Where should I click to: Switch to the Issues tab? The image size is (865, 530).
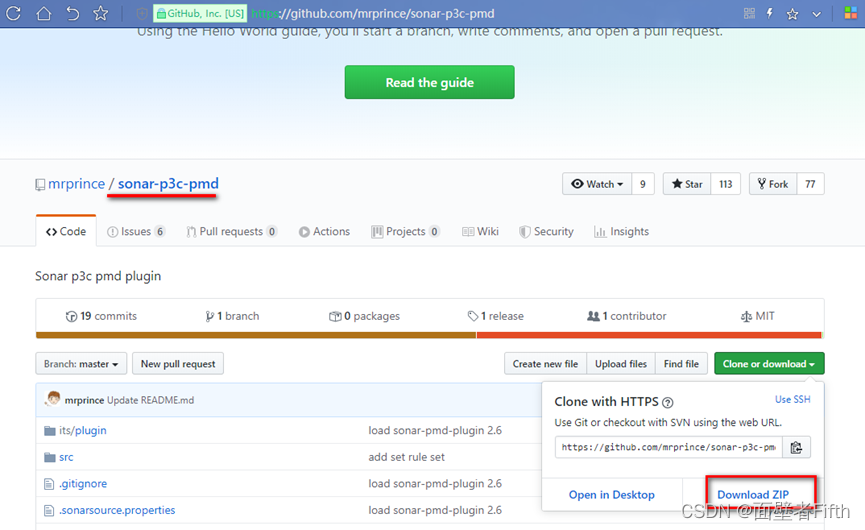(x=136, y=232)
